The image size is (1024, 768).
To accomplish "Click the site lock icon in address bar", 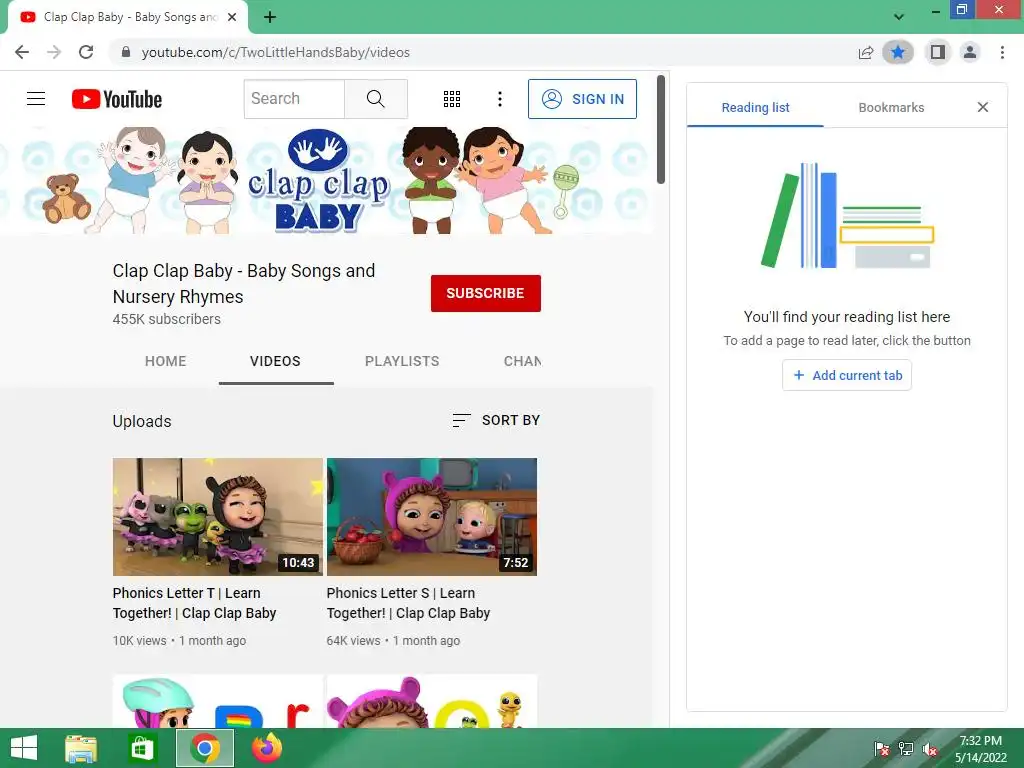I will click(126, 52).
